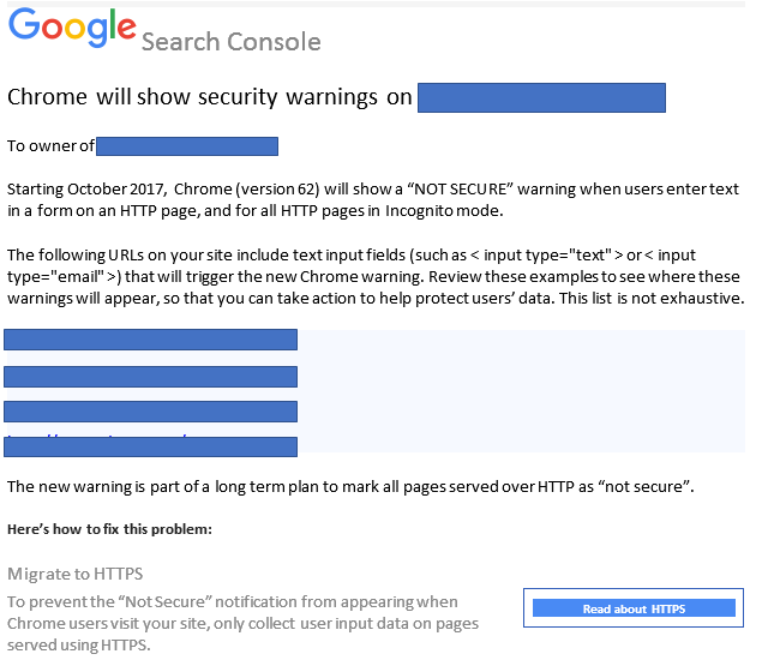Open the first redacted URL in list
Image resolution: width=767 pixels, height=658 pixels.
point(151,340)
